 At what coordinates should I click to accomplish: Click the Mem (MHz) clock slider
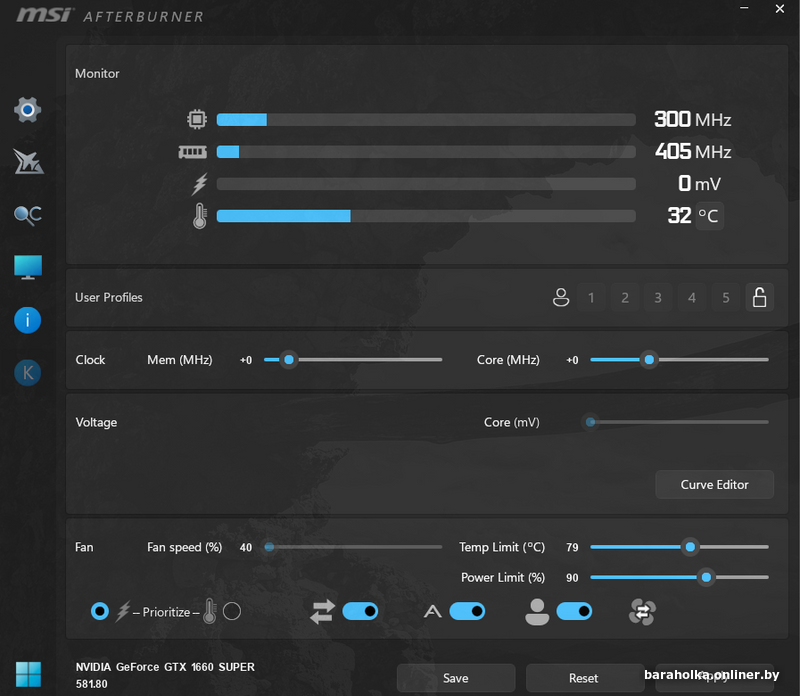pyautogui.click(x=353, y=360)
